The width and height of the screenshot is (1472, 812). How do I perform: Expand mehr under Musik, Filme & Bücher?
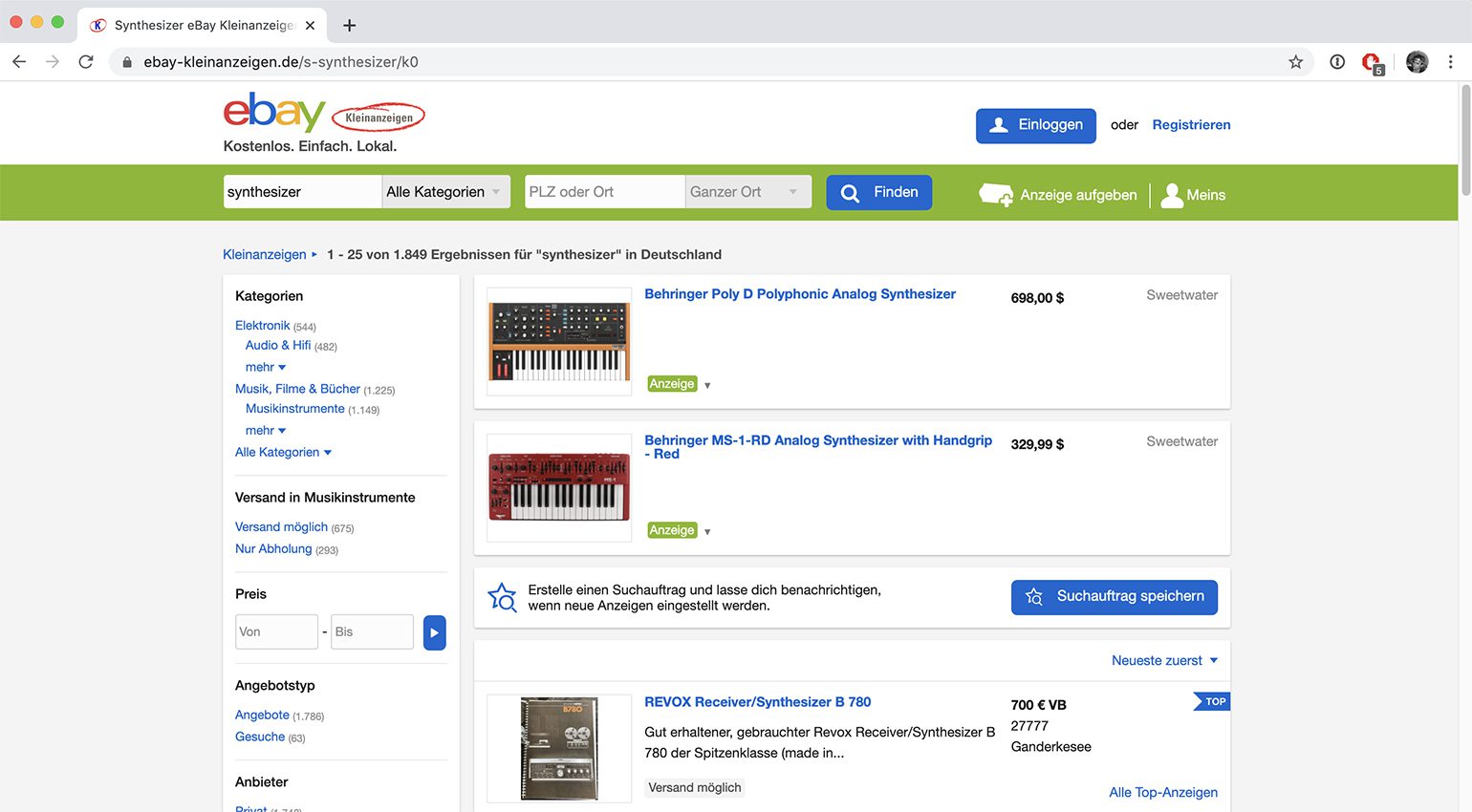(266, 430)
